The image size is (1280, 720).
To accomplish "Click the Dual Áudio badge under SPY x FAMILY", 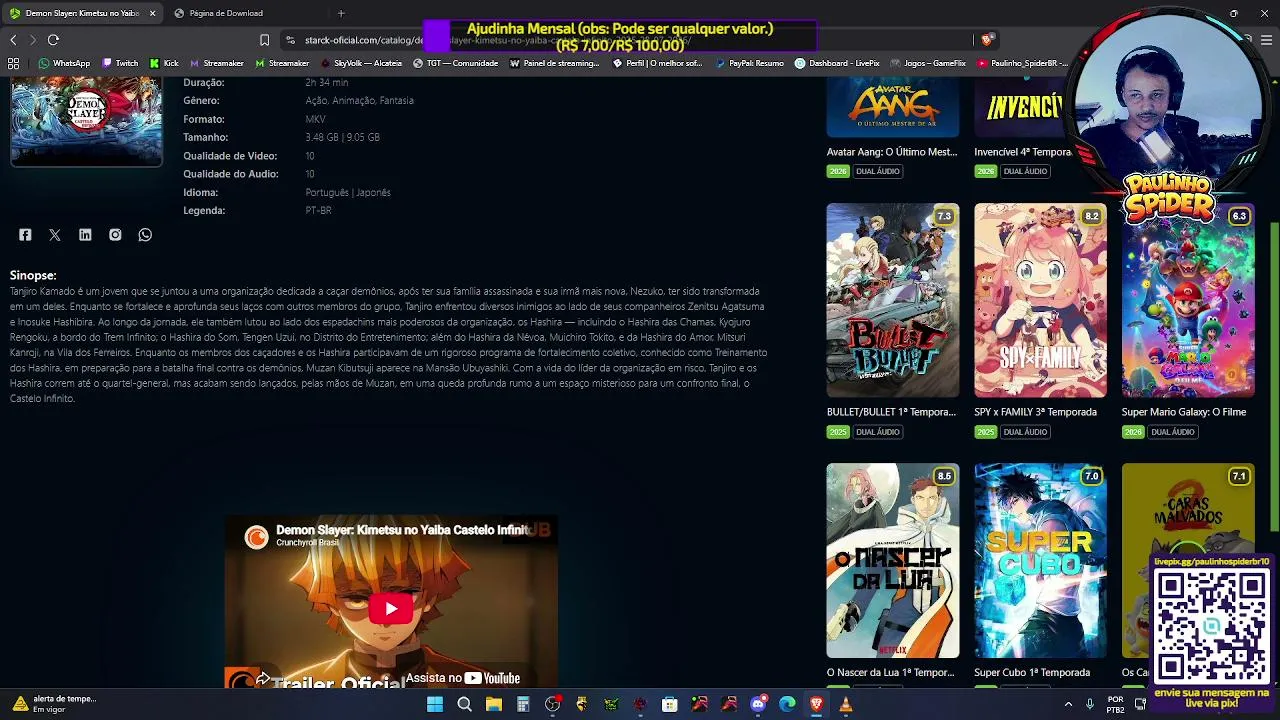I will click(1025, 432).
